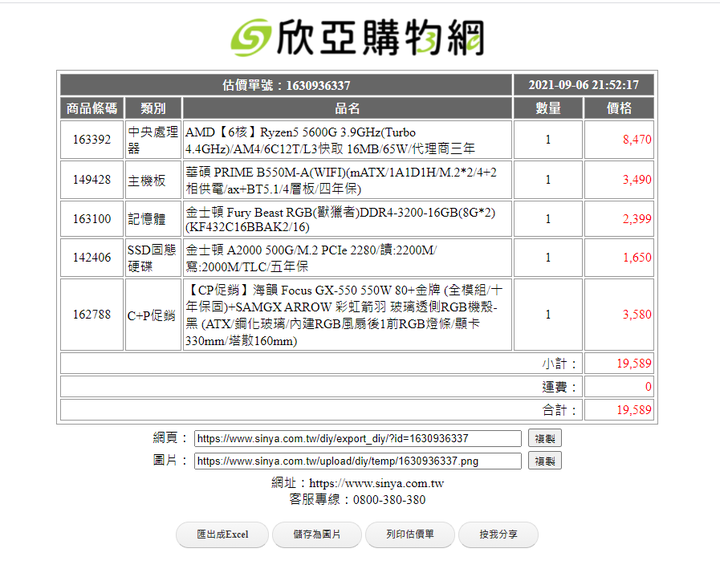Click the 小計 label
The image size is (720, 569).
(559, 364)
